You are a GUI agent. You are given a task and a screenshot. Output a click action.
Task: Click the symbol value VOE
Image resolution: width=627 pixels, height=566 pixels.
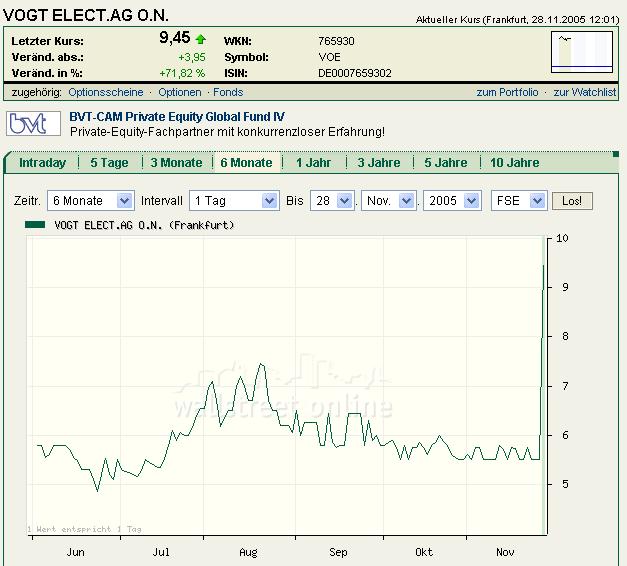(x=329, y=57)
